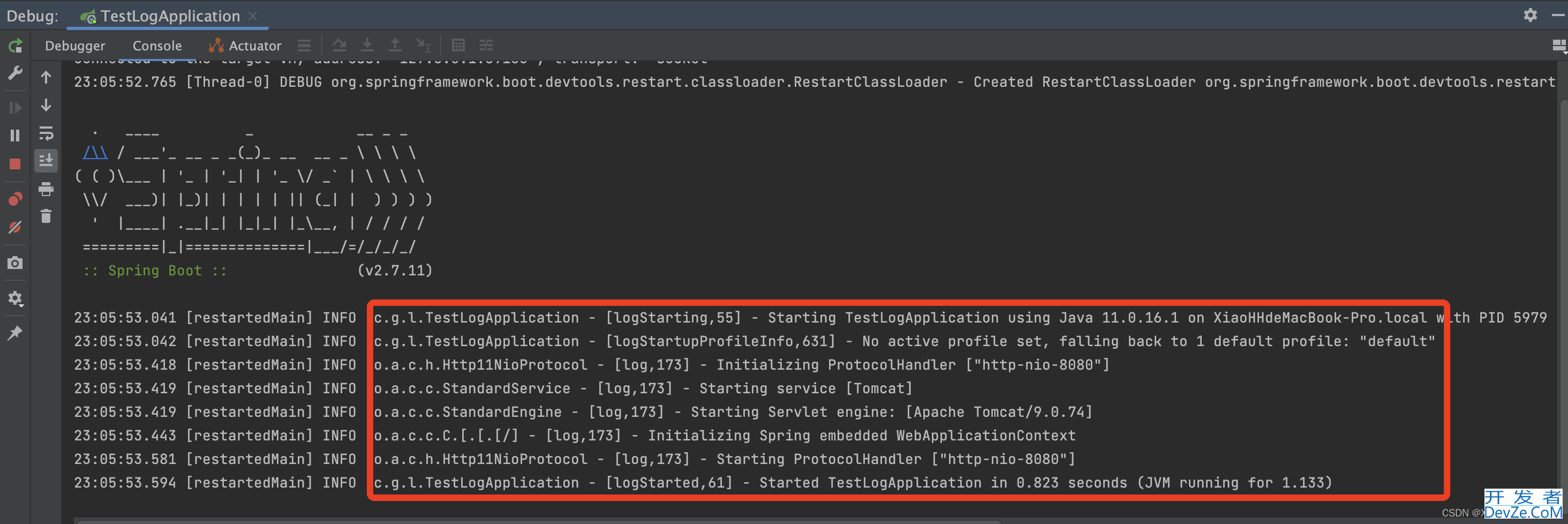Click the RestartClassLoader DEBUG log line
1568x524 pixels.
coord(815,83)
